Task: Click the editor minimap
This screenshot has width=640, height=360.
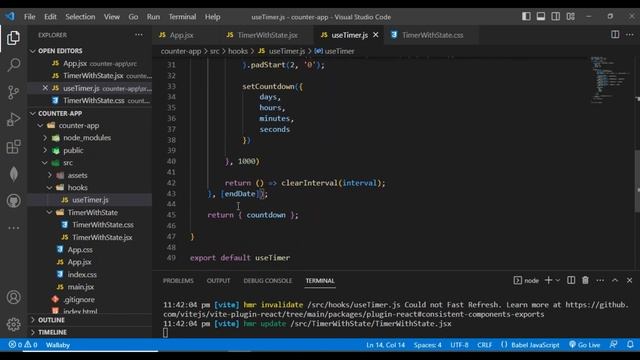Action: pos(610,80)
